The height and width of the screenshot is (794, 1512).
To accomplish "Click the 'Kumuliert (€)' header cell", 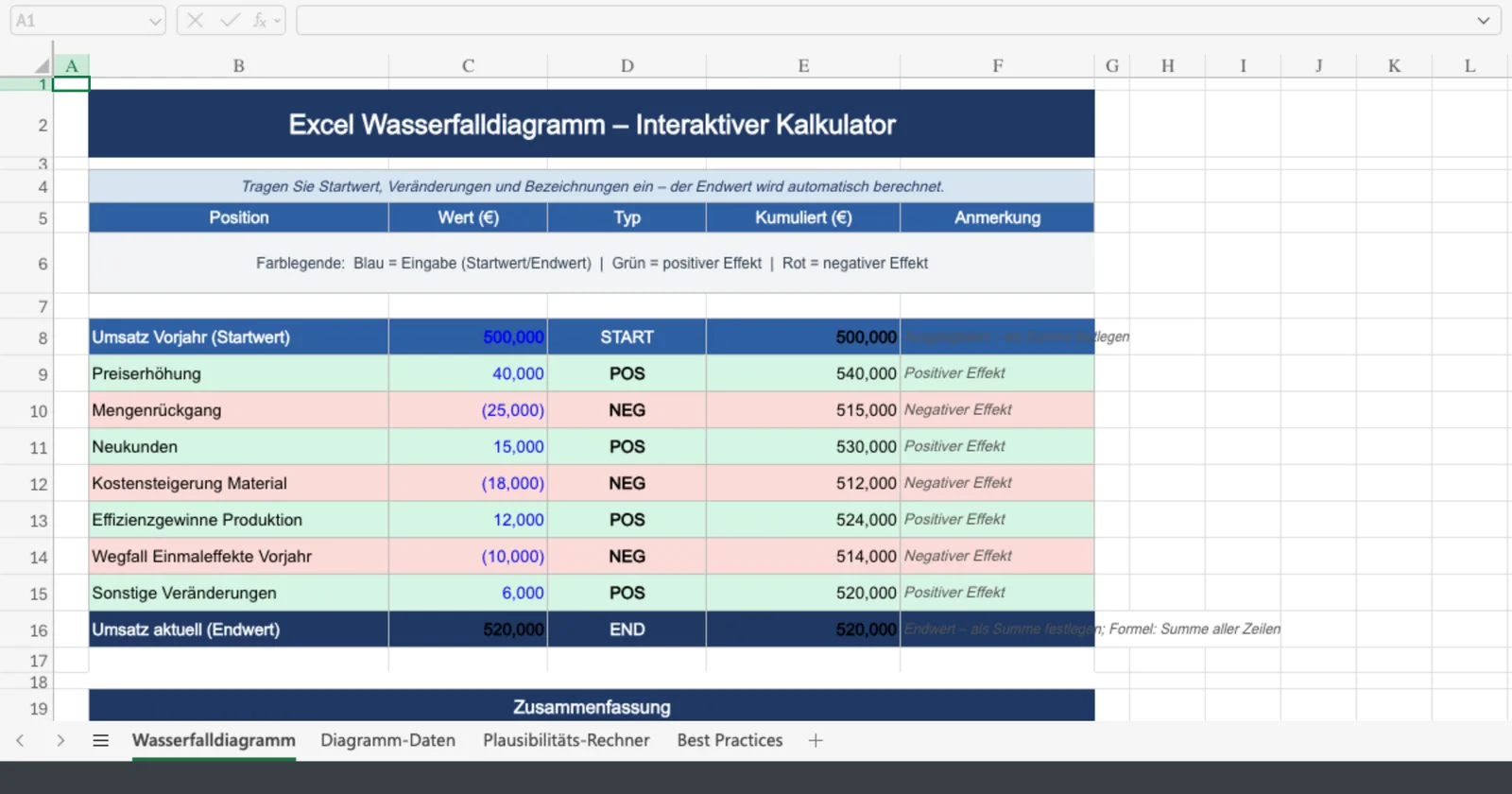I will (803, 217).
